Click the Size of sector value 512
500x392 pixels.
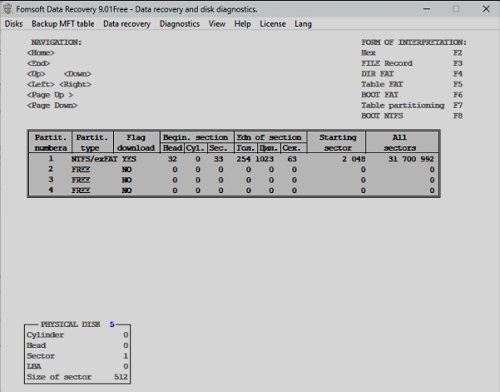point(121,377)
